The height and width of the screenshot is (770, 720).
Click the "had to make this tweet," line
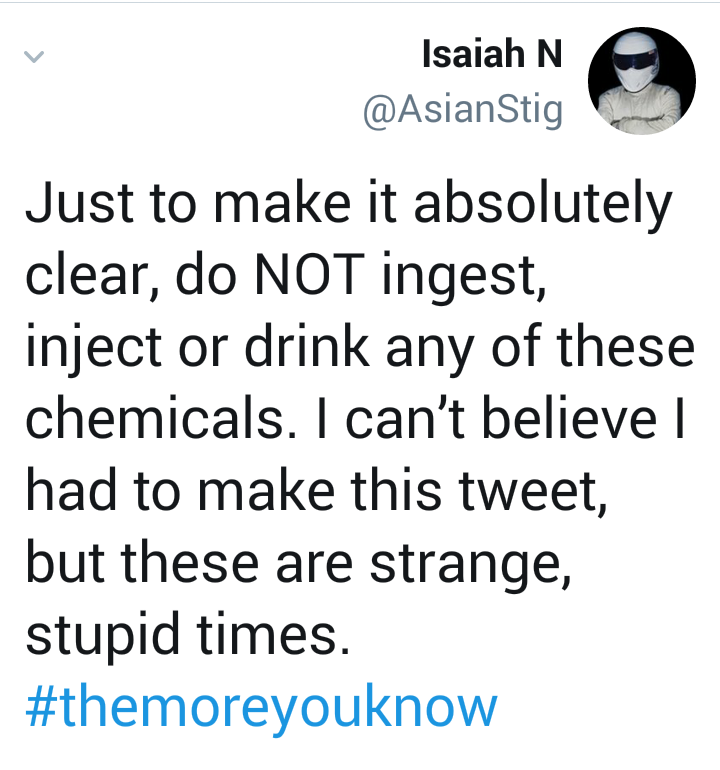[316, 490]
